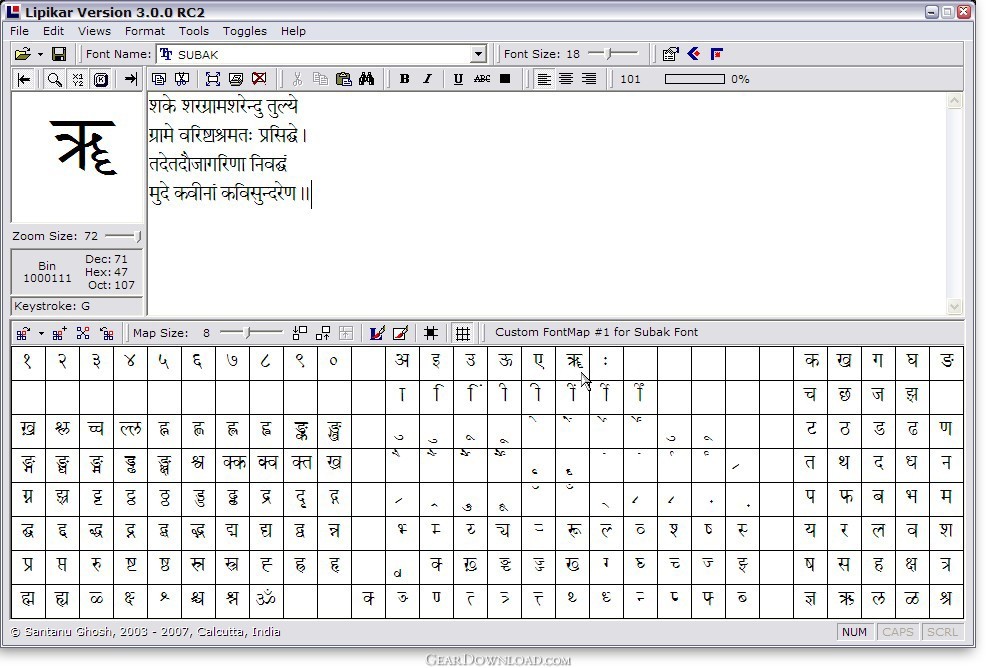Adjust the Map Size slider

coord(251,333)
